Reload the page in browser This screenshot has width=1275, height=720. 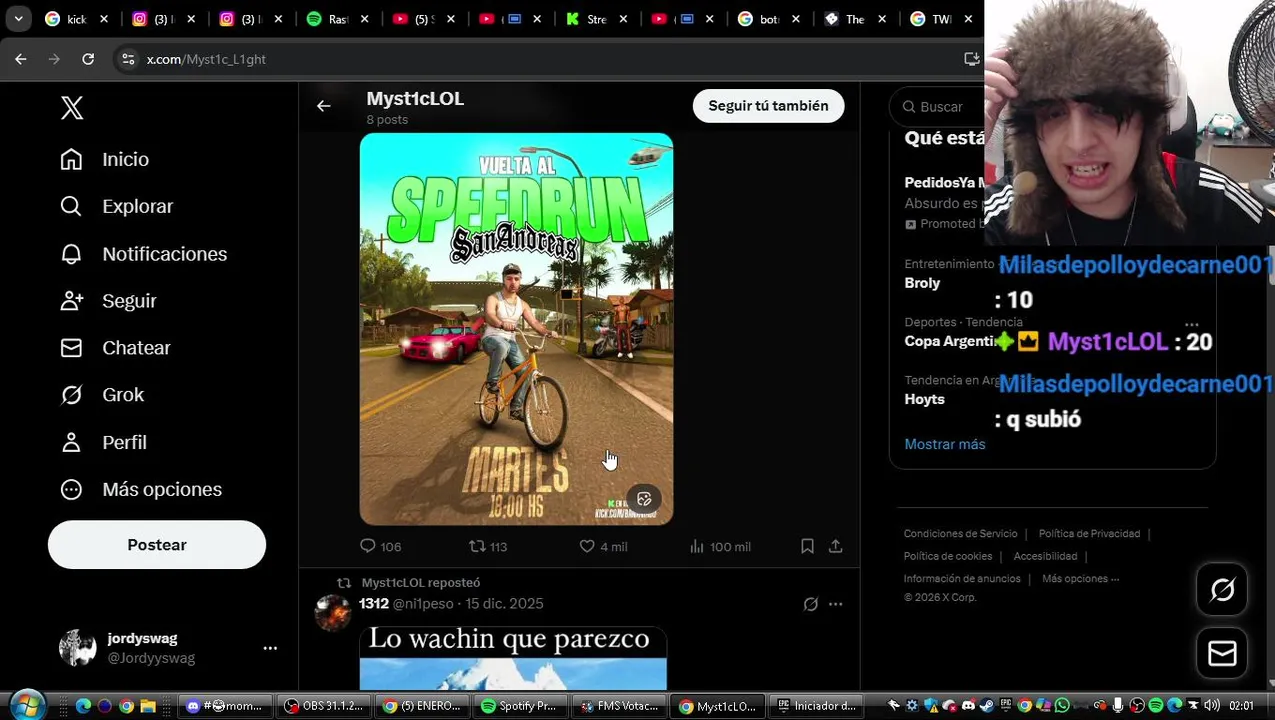pyautogui.click(x=88, y=59)
